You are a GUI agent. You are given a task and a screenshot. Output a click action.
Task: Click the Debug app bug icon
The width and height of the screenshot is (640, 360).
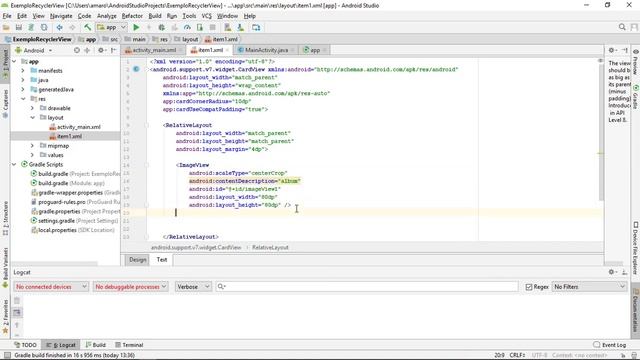[x=162, y=27]
